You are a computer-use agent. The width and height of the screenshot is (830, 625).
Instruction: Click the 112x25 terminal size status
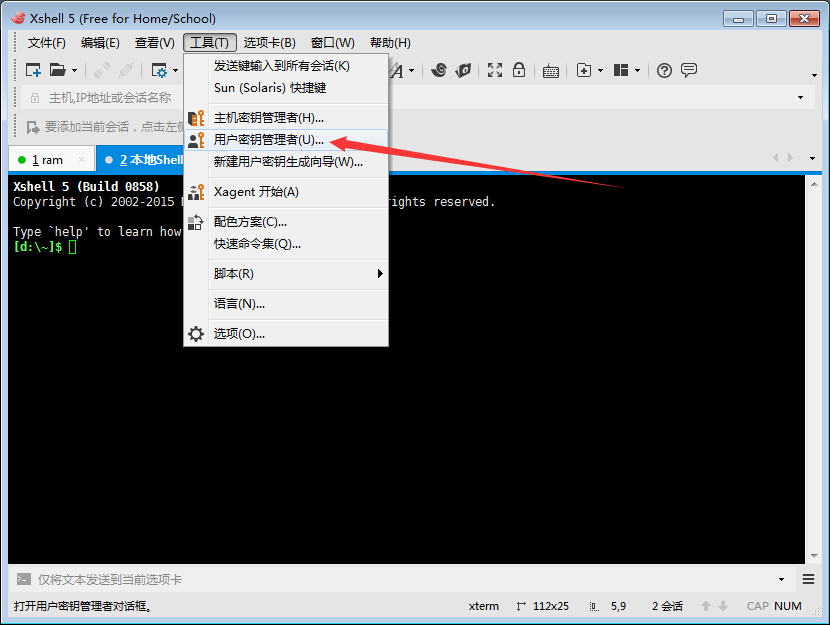[x=551, y=606]
